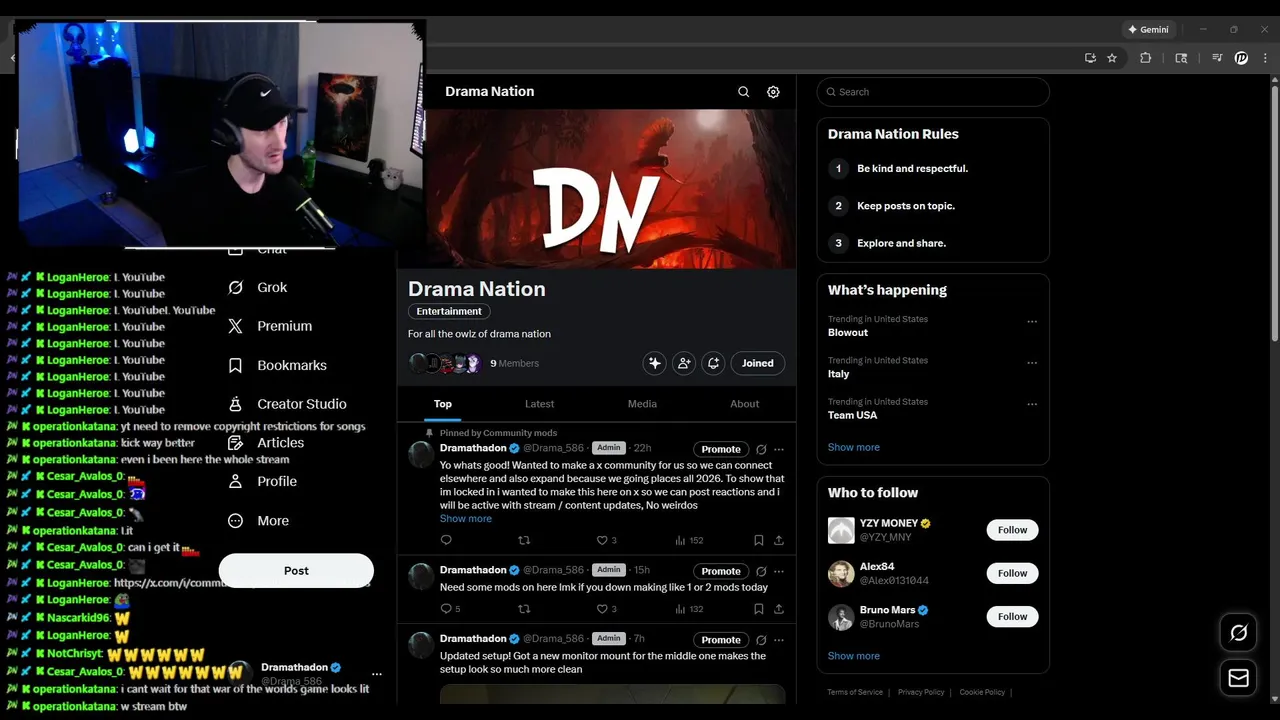Screen dimensions: 1280x720
Task: Repost the 15h 'Need some mods' post
Action: click(524, 608)
